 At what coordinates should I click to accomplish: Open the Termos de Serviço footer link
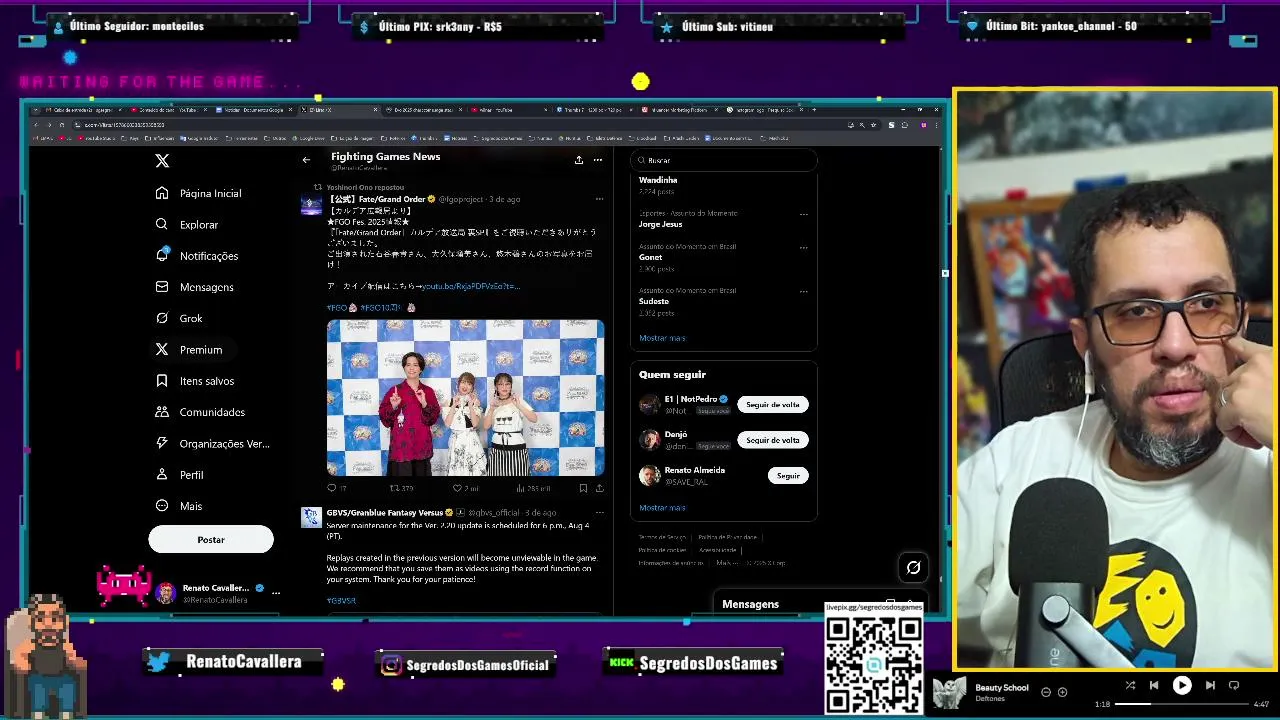coord(662,537)
